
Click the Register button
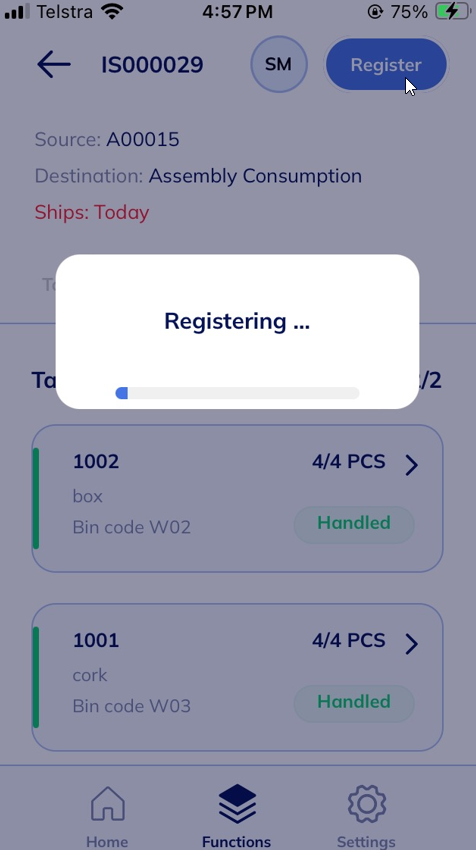(x=386, y=65)
